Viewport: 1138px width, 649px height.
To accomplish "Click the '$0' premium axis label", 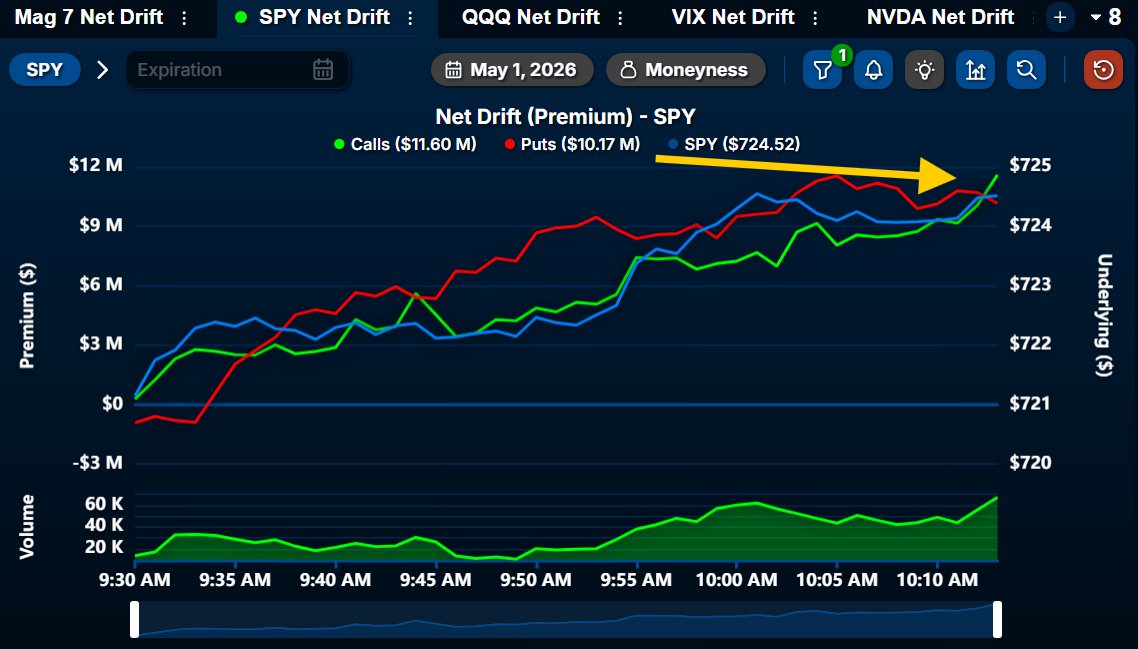I will tap(112, 404).
